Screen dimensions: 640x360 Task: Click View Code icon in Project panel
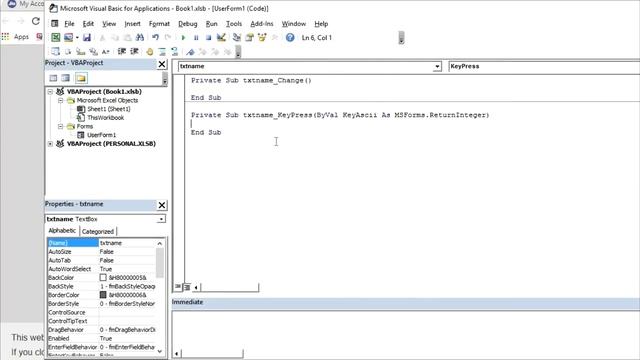pos(53,78)
